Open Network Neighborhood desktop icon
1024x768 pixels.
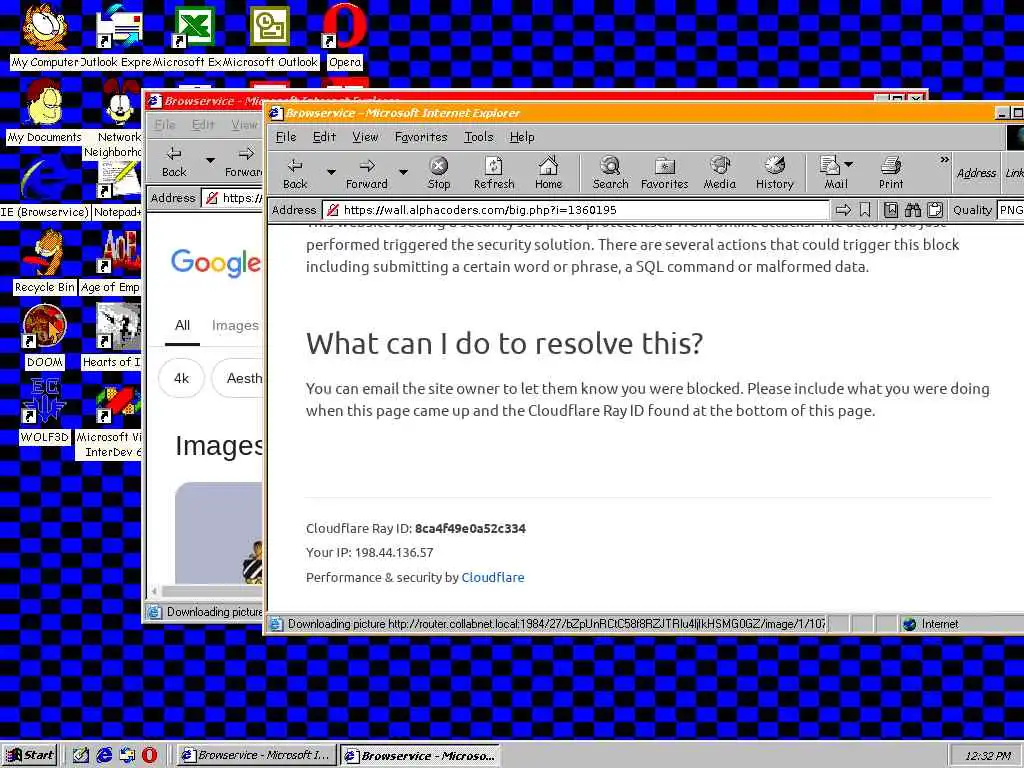click(119, 119)
